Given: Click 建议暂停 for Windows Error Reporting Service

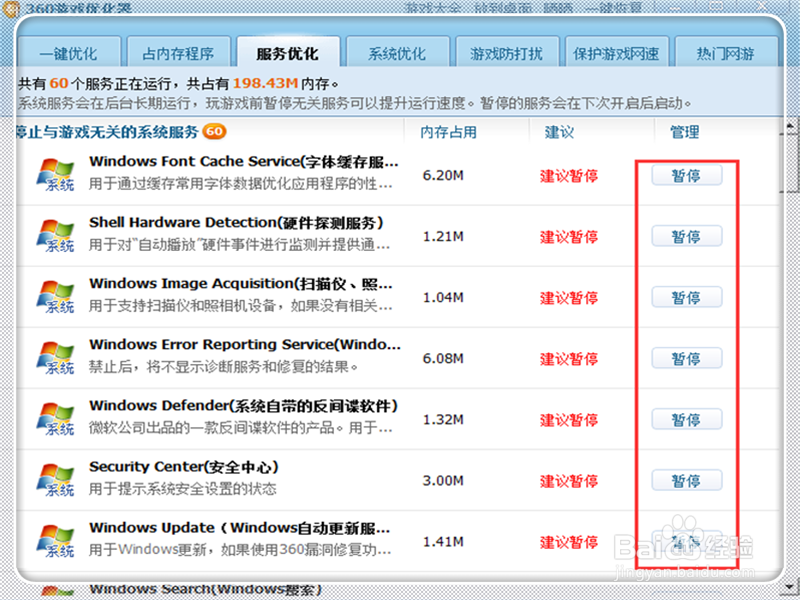Looking at the screenshot, I should (x=569, y=359).
